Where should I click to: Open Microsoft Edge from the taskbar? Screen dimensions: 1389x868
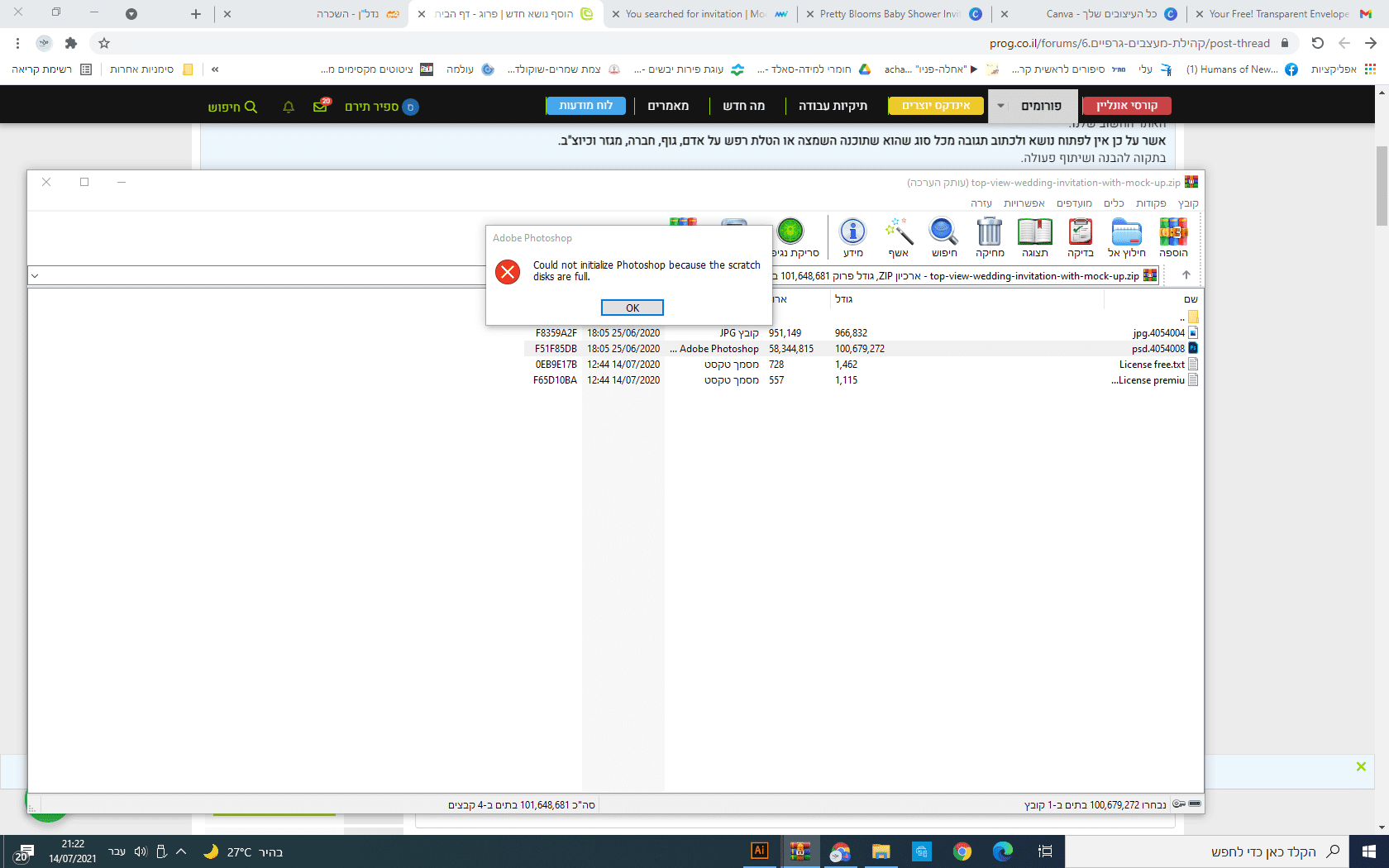[1002, 851]
